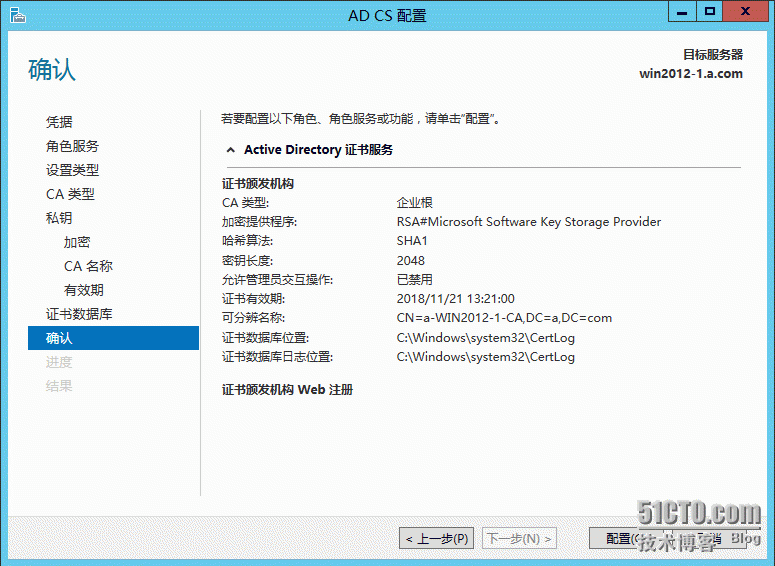Select the 私钥 step

coord(59,218)
